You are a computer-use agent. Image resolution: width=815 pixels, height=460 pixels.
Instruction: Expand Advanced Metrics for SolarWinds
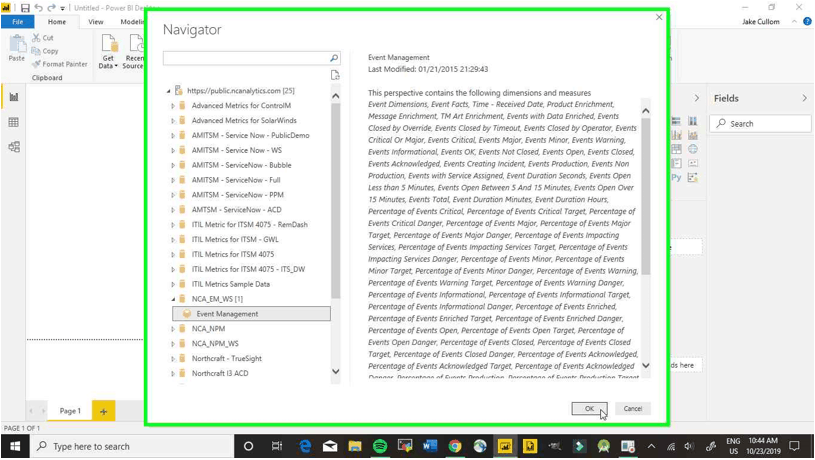173,121
